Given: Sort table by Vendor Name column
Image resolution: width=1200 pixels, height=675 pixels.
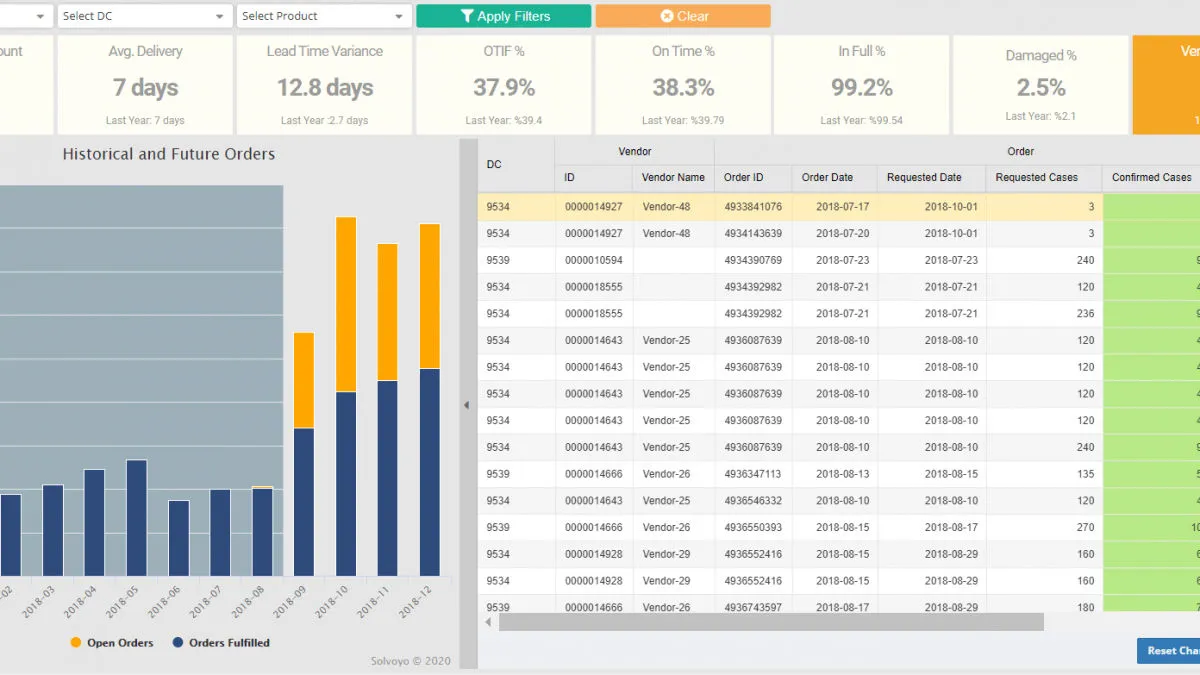Looking at the screenshot, I should (673, 177).
